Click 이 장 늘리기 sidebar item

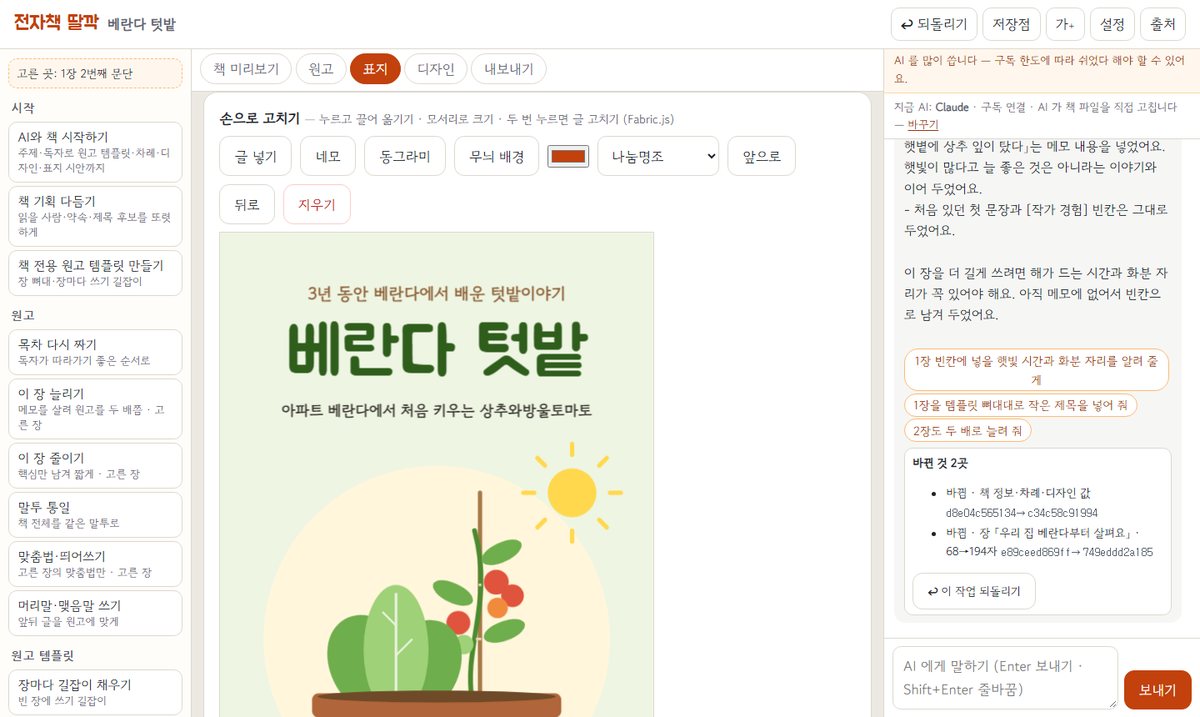pos(95,409)
